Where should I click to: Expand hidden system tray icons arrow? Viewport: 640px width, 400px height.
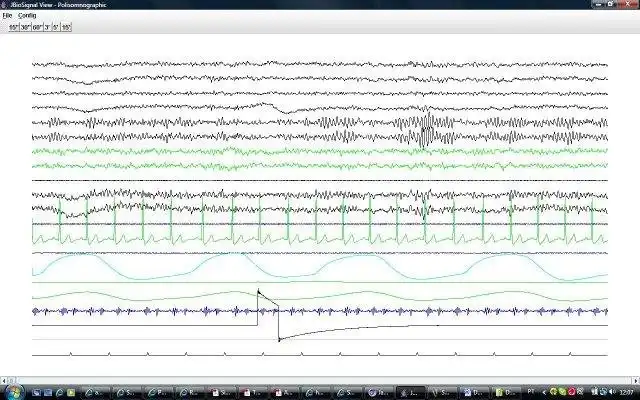tap(544, 392)
